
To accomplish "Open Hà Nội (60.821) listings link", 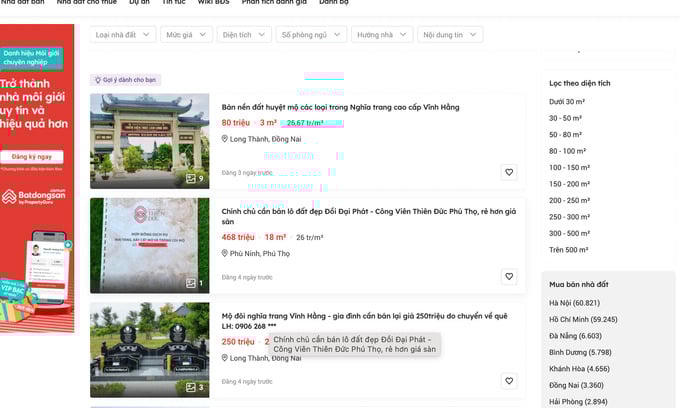I will [x=575, y=303].
